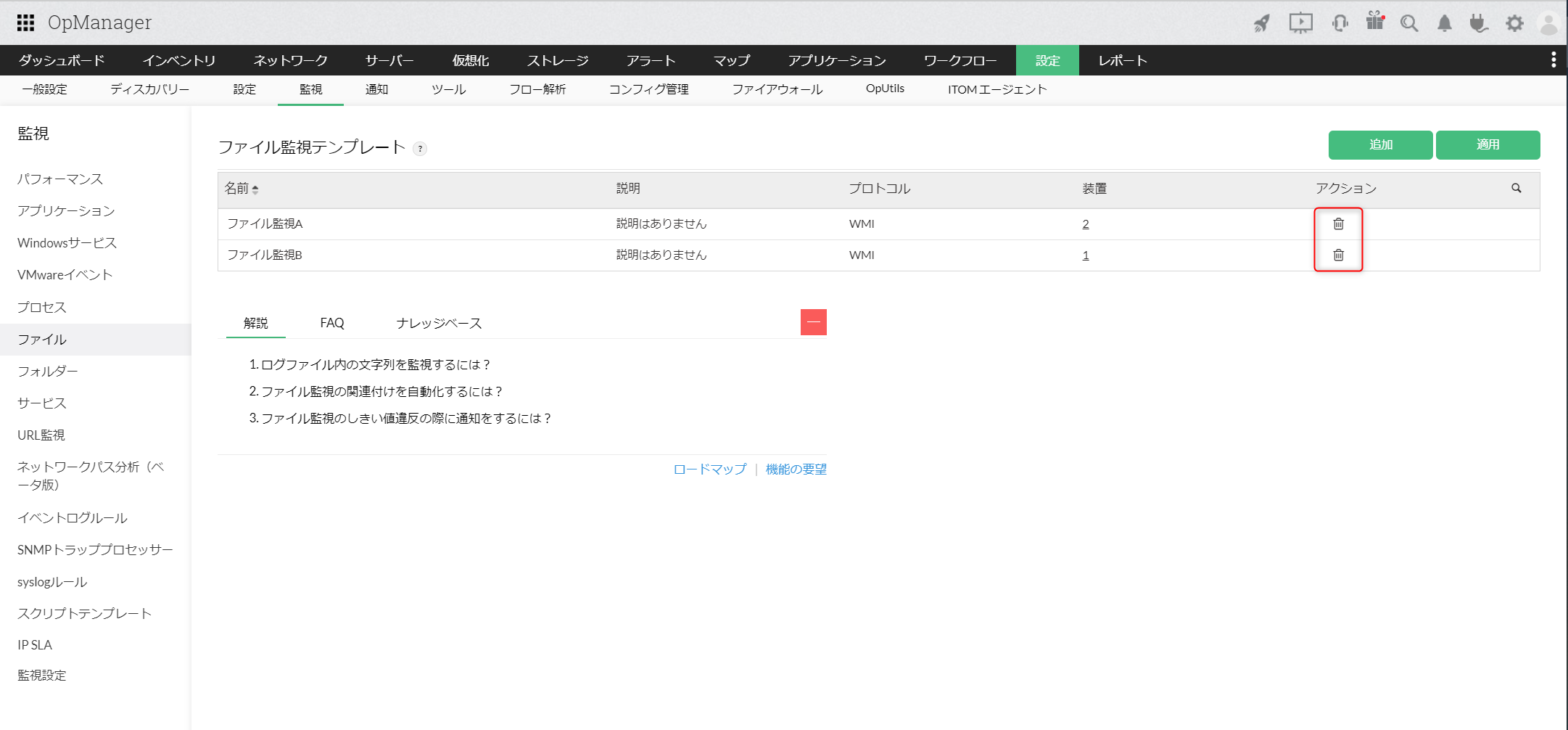1568x730 pixels.
Task: Check notifications via the bell icon
Action: pyautogui.click(x=1443, y=22)
